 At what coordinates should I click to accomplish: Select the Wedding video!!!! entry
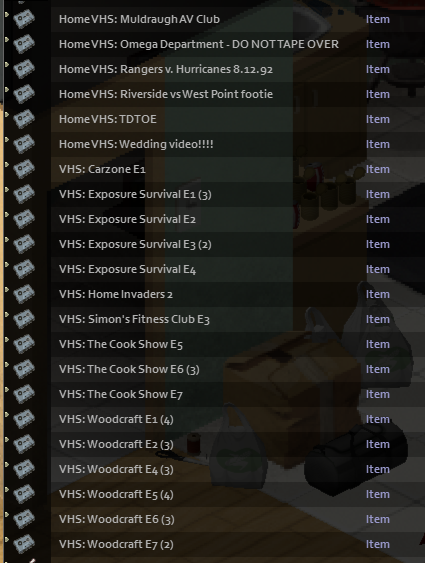coord(136,144)
